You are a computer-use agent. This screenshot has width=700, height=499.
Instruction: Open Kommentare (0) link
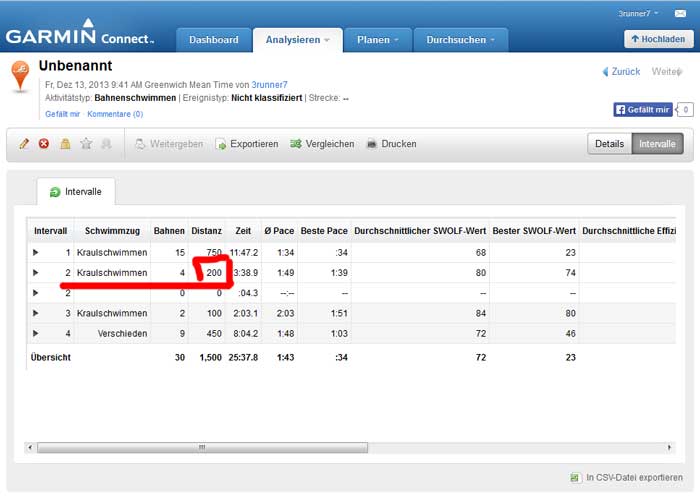pos(115,114)
